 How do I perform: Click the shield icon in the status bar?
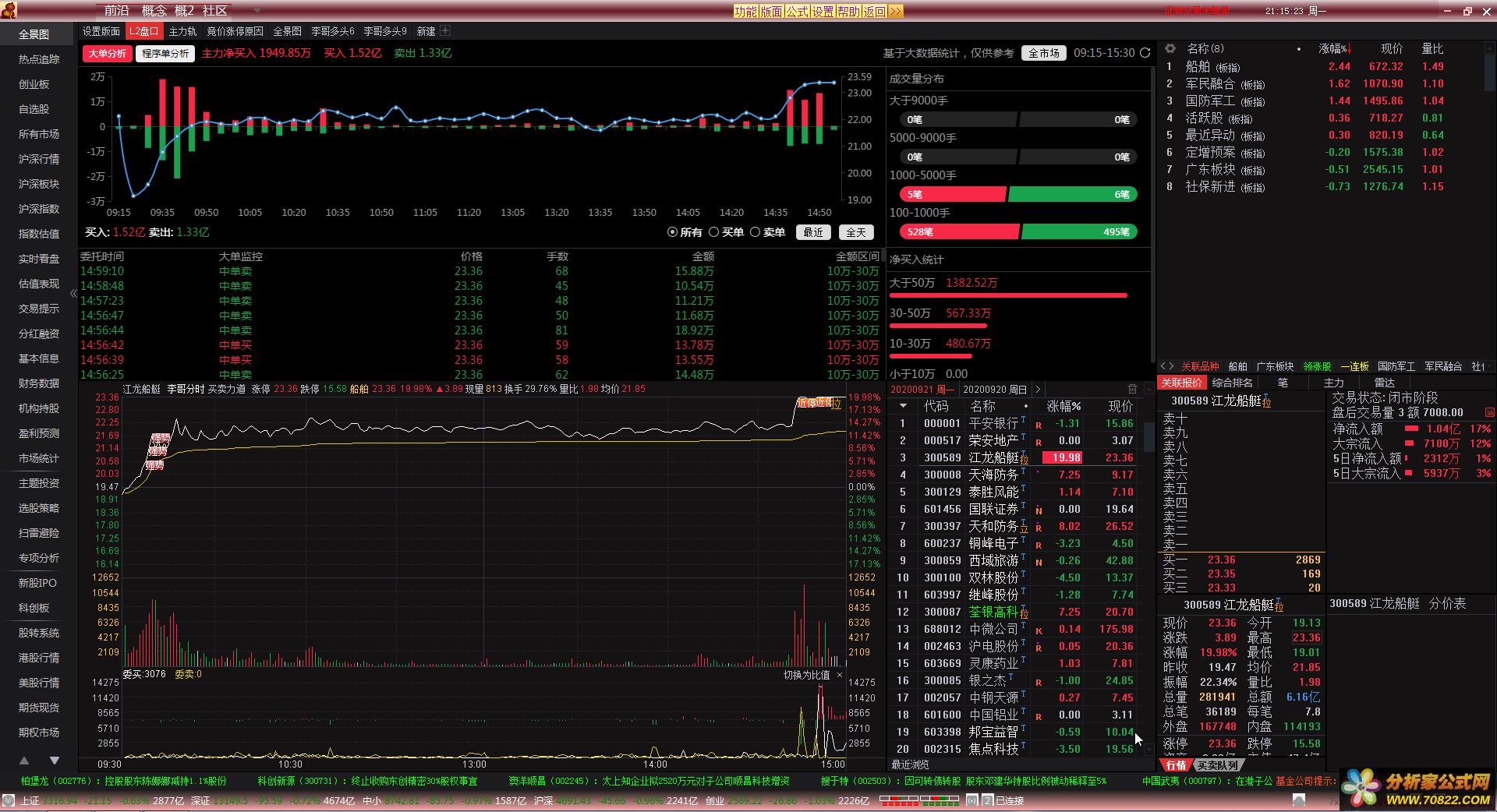tap(8, 800)
